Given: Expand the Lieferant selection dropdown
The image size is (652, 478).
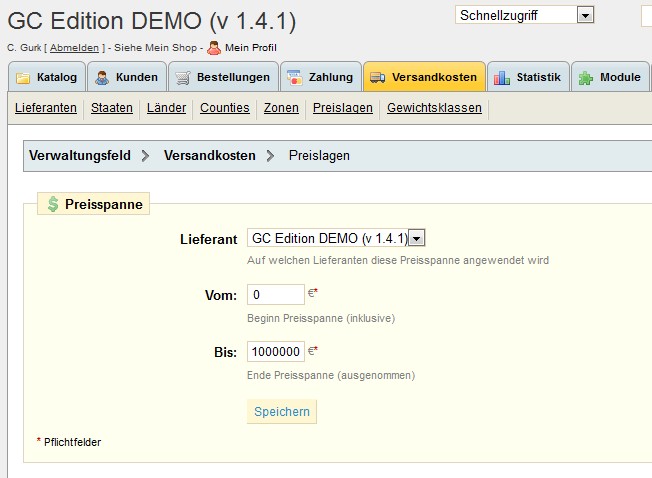Looking at the screenshot, I should pos(417,238).
